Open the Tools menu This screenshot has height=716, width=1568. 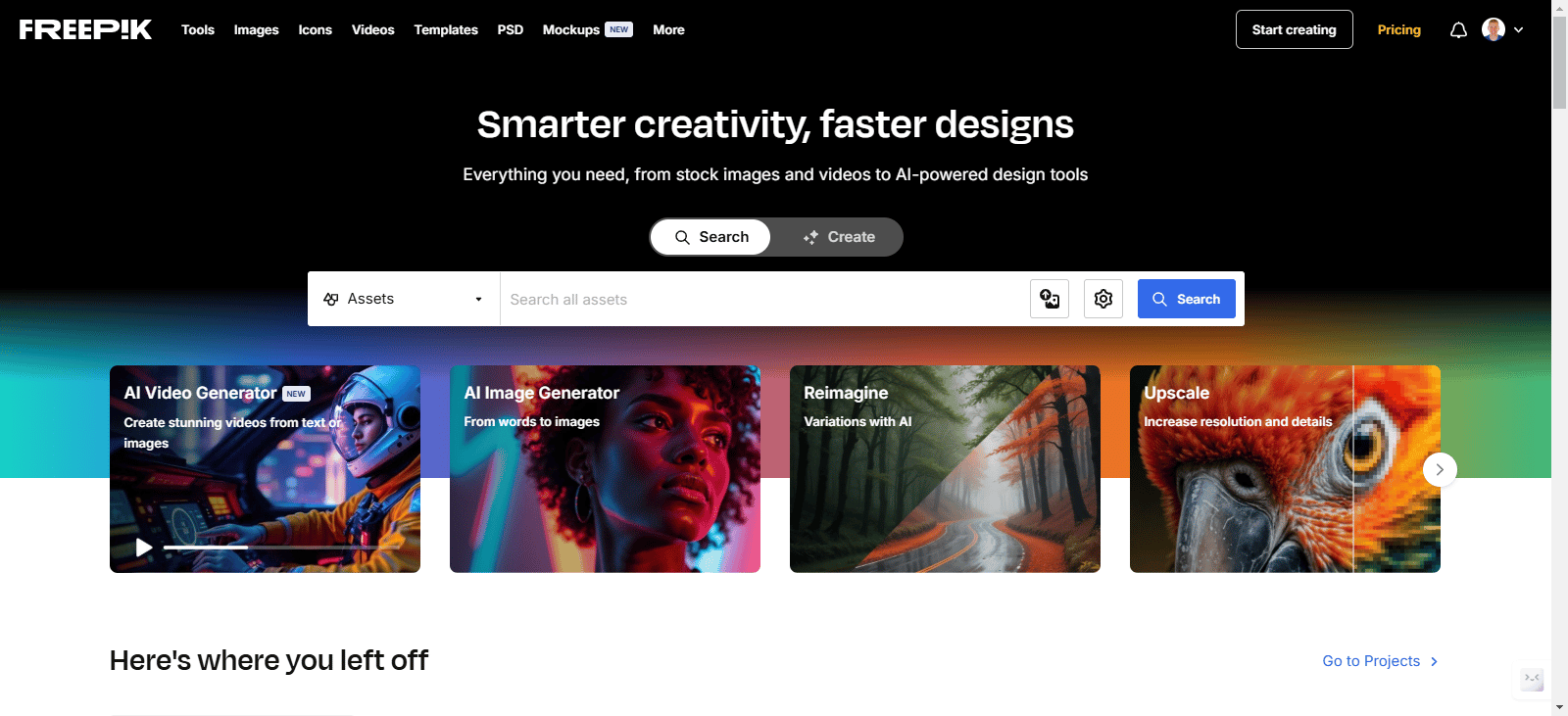[198, 30]
